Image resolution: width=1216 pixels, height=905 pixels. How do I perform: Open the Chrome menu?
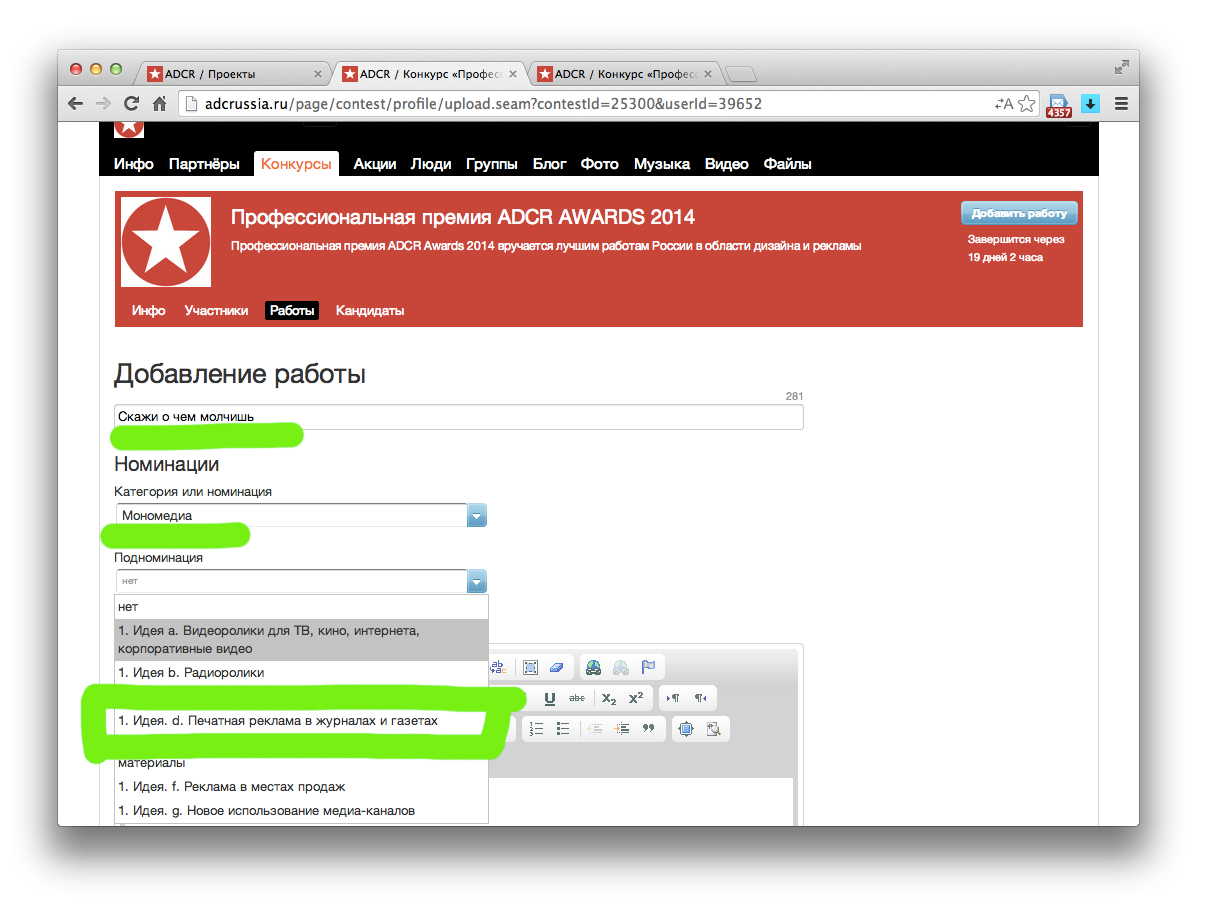1121,103
